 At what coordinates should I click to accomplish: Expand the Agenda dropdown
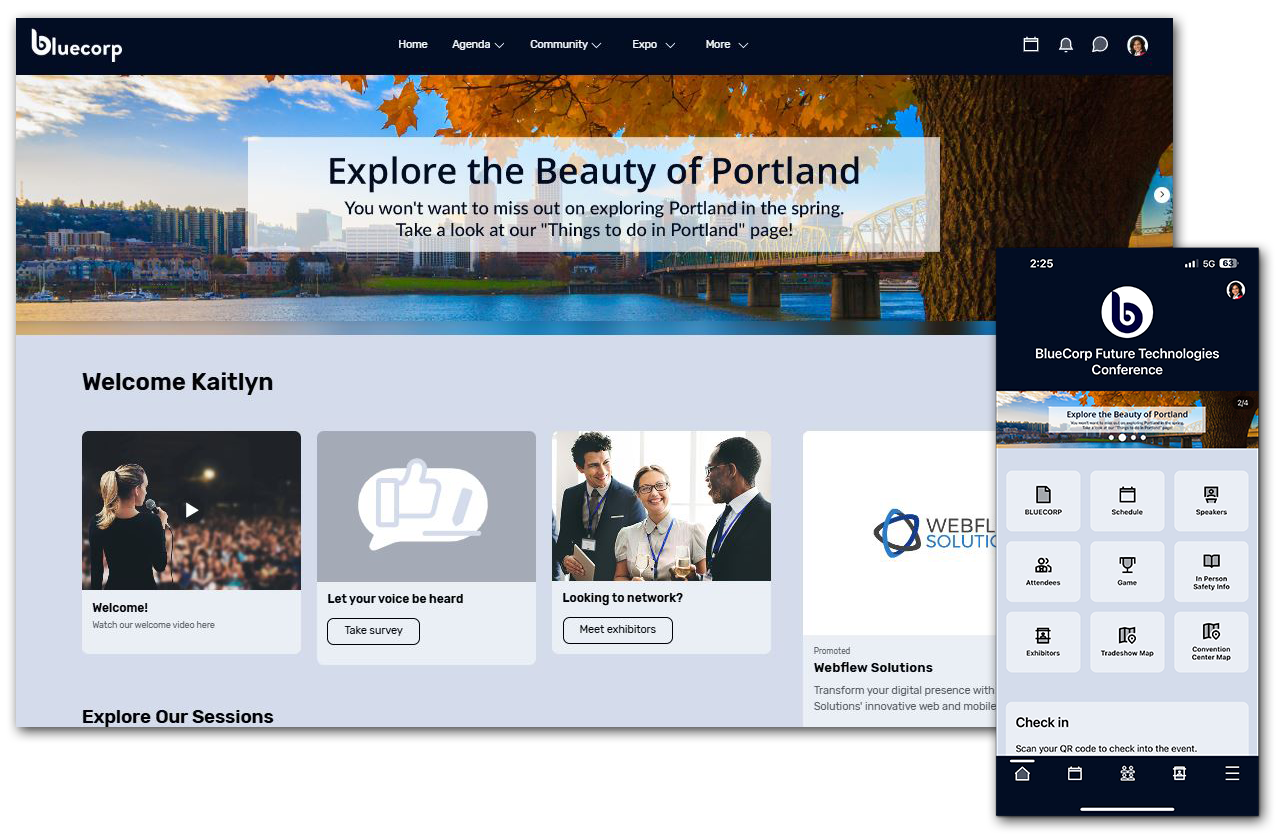(x=477, y=44)
